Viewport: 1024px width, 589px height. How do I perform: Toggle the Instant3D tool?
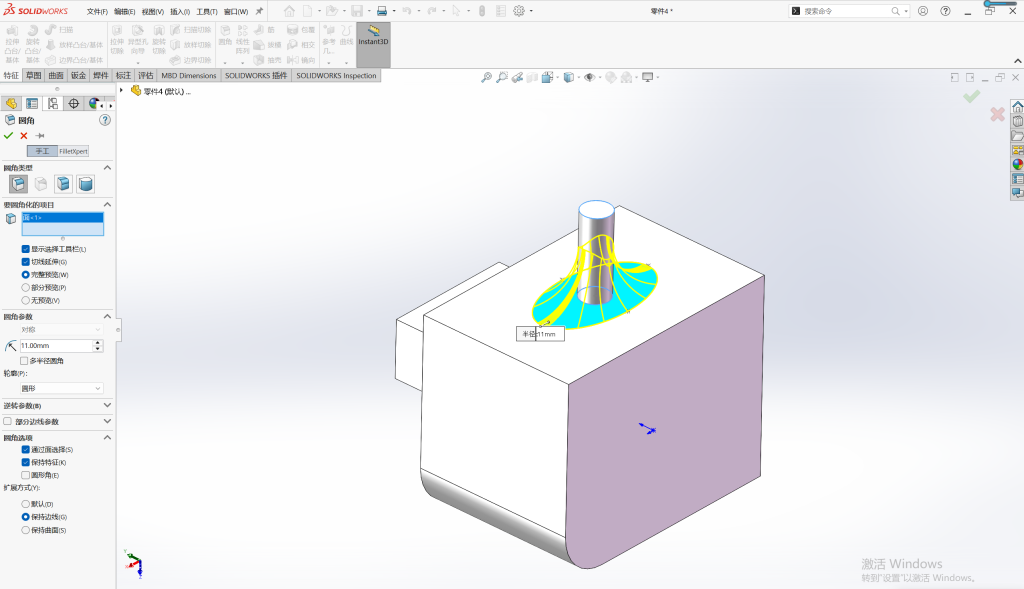(373, 44)
